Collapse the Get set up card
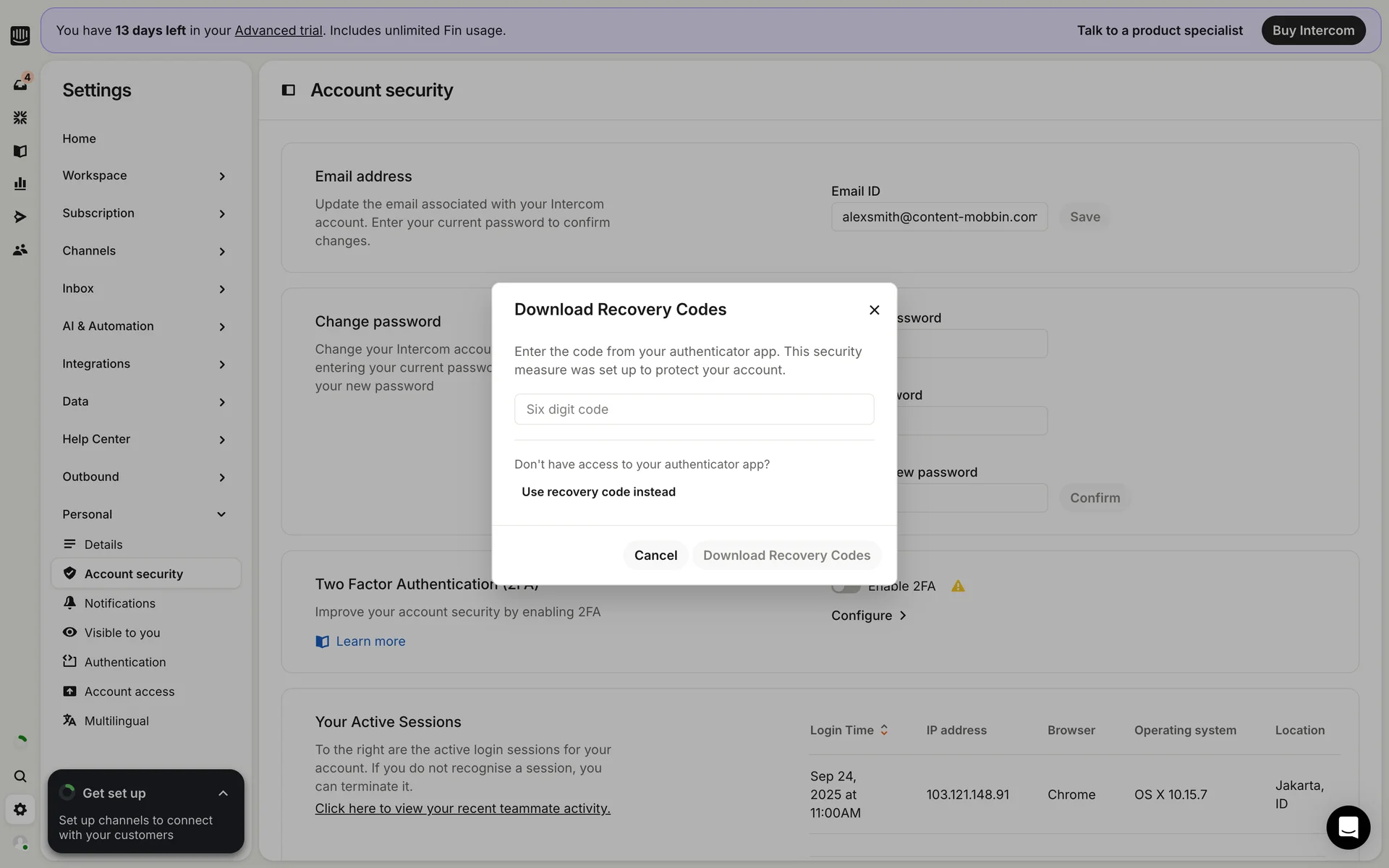 tap(223, 793)
